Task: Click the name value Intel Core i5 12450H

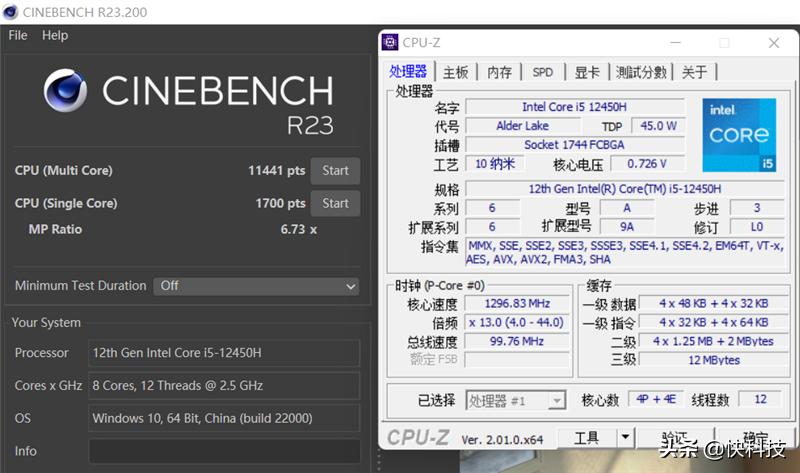Action: coord(574,107)
